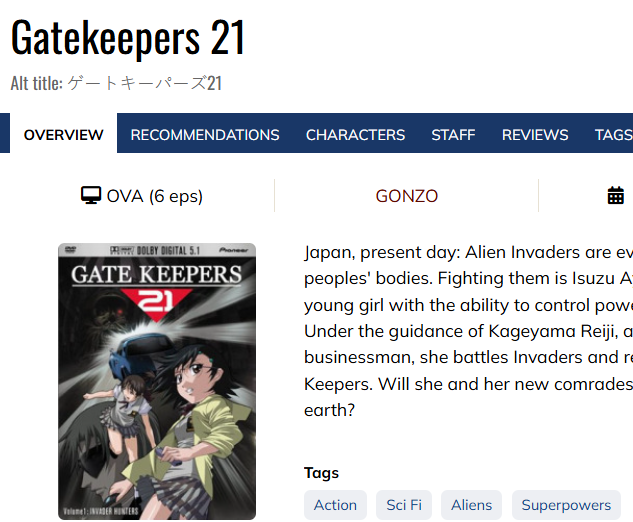Click the Action tag
The height and width of the screenshot is (522, 633).
point(335,505)
